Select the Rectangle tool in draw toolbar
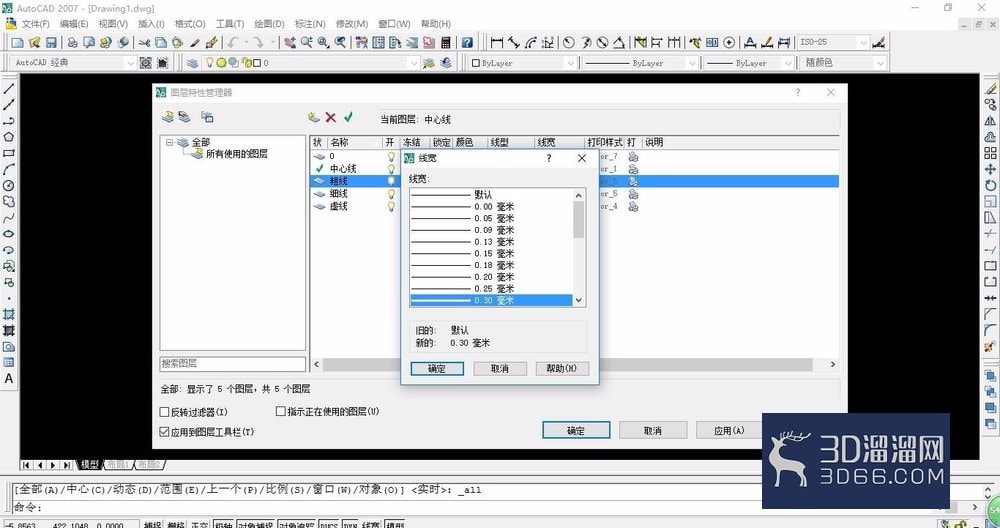The height and width of the screenshot is (528, 1000). point(9,153)
